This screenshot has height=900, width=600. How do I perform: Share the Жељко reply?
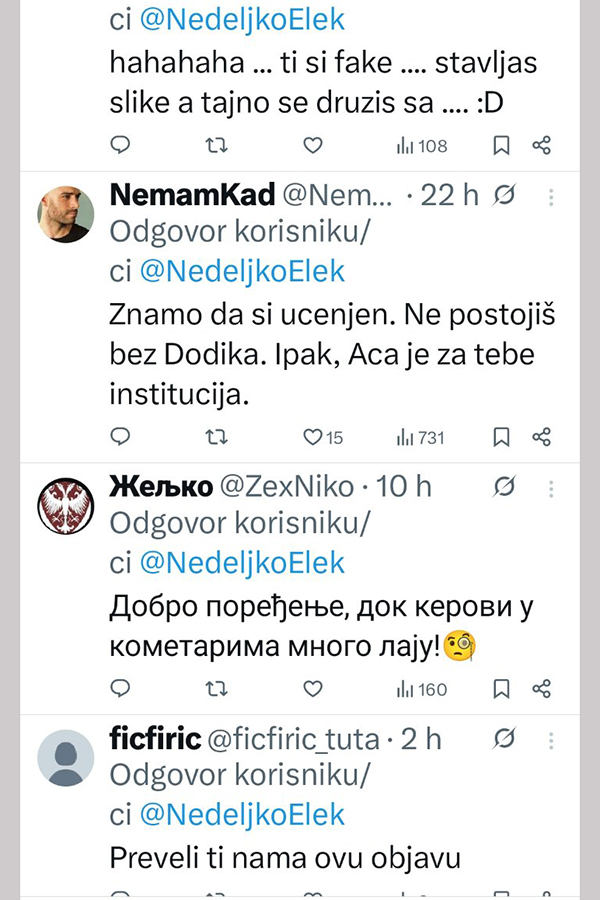542,689
